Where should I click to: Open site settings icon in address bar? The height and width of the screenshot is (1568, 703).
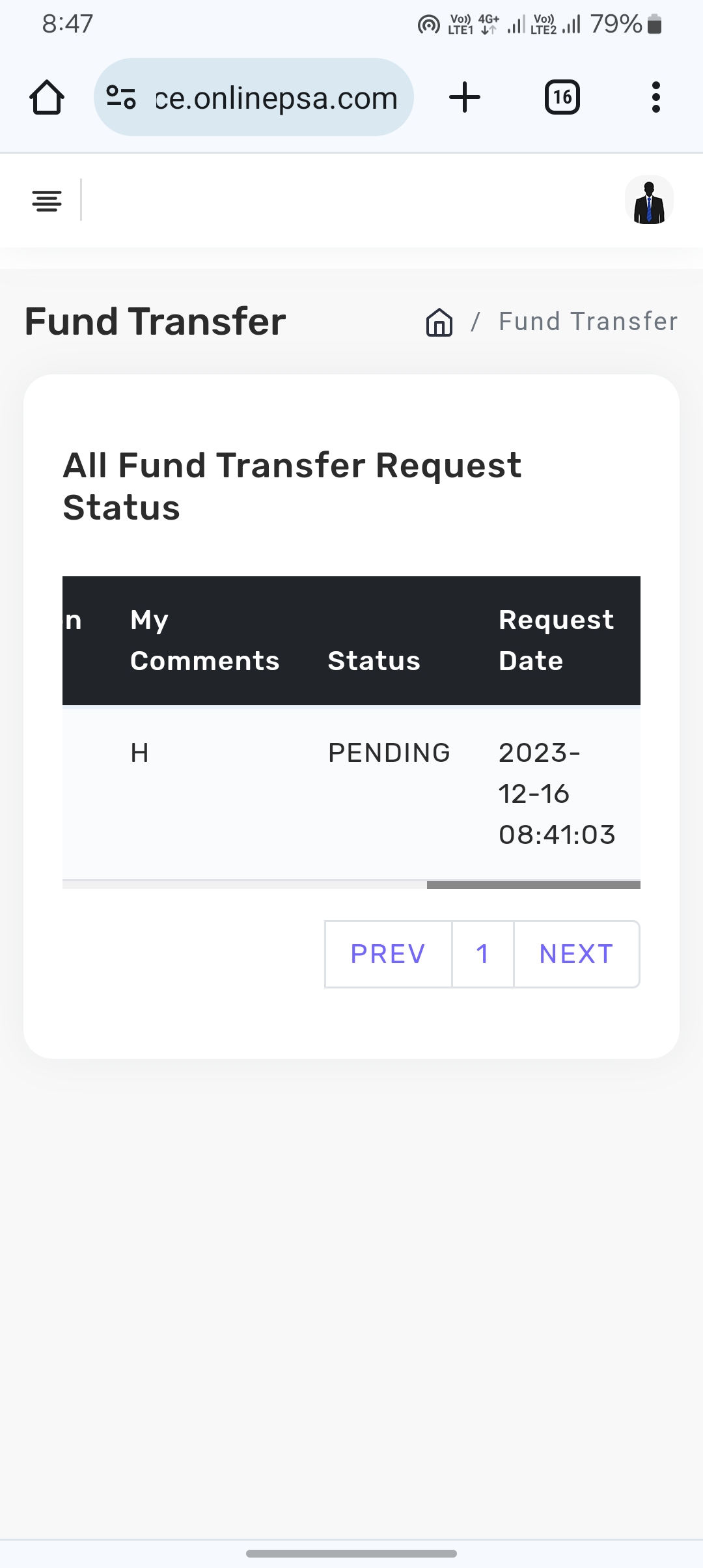(x=121, y=98)
